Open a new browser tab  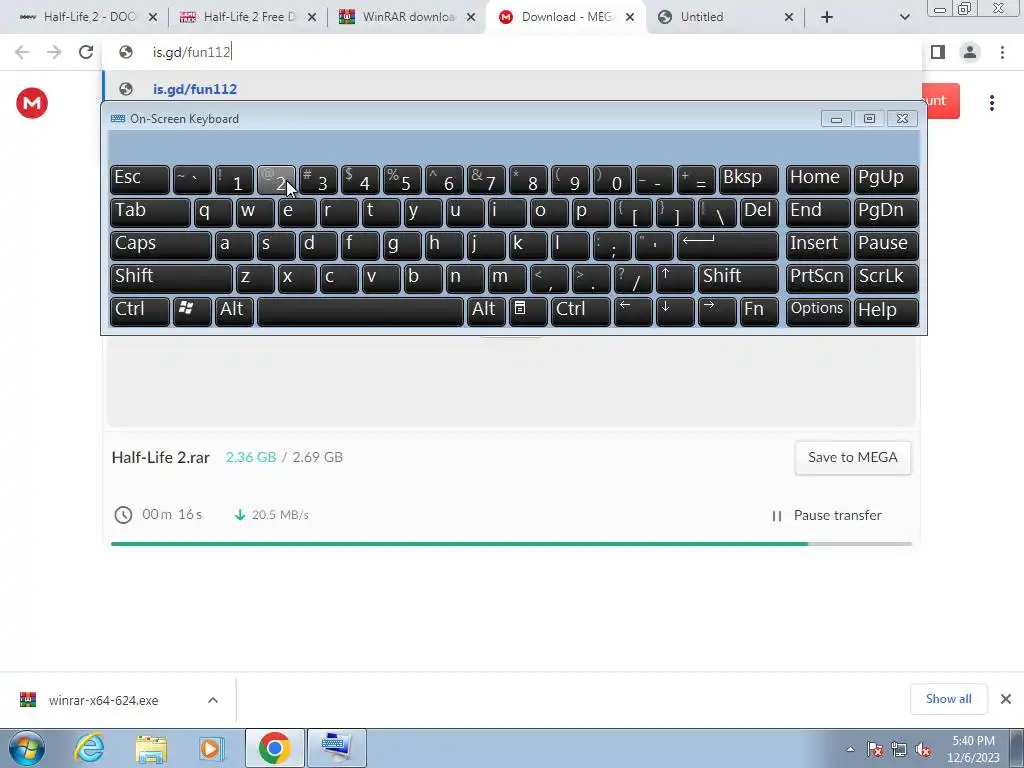tap(827, 17)
